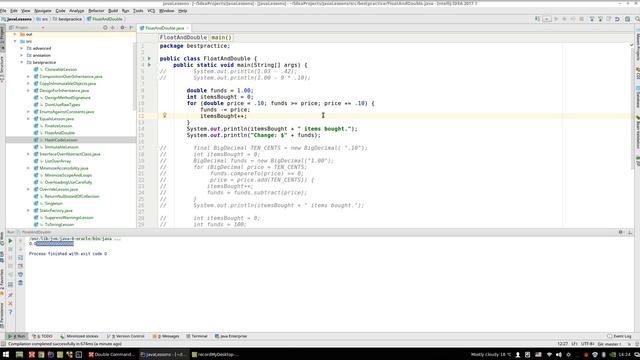Toggle soft-wrap icon in Run console
This screenshot has height=360, width=640.
[x=20, y=258]
